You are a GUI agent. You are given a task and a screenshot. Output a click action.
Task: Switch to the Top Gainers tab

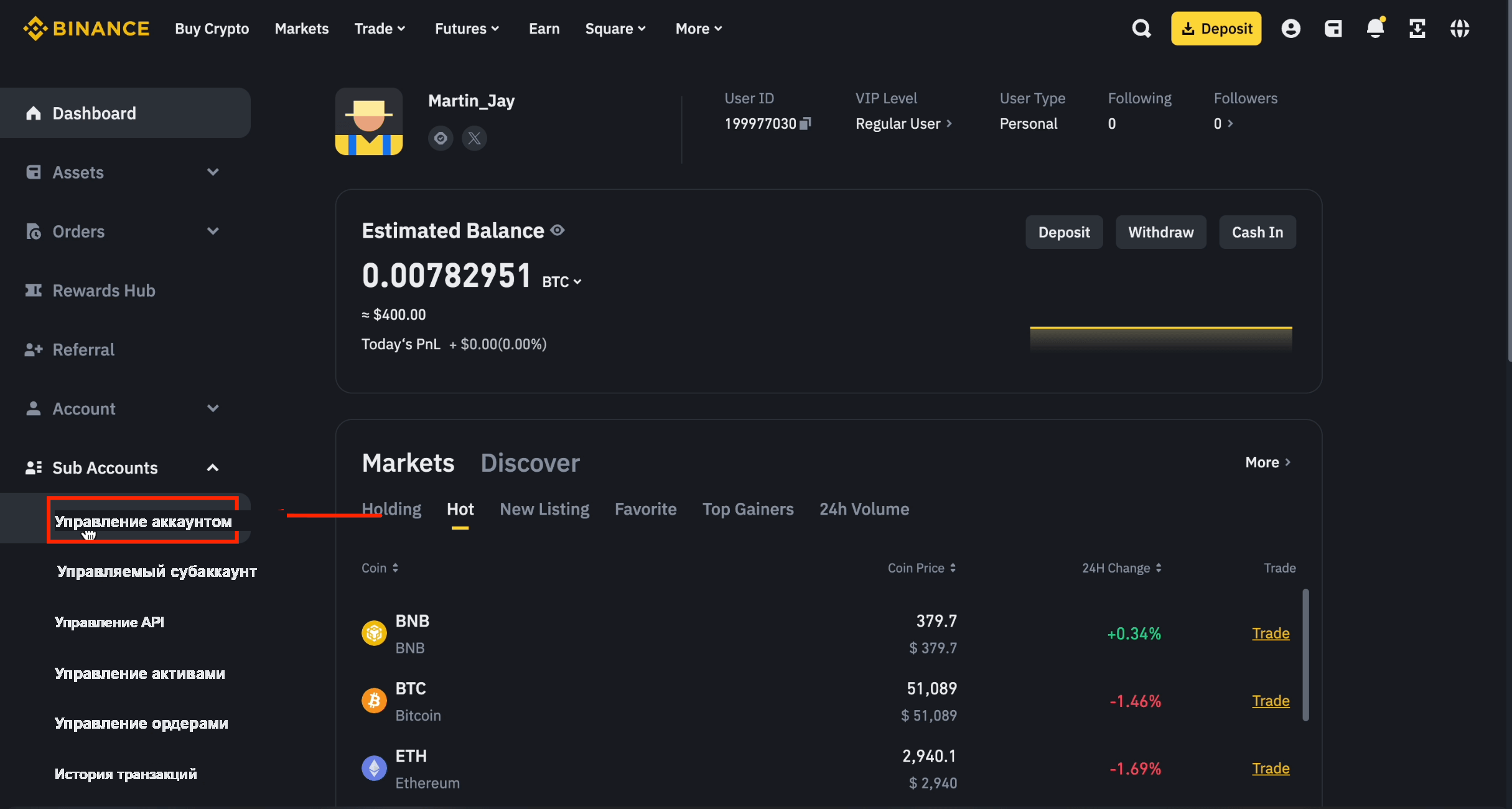point(748,509)
